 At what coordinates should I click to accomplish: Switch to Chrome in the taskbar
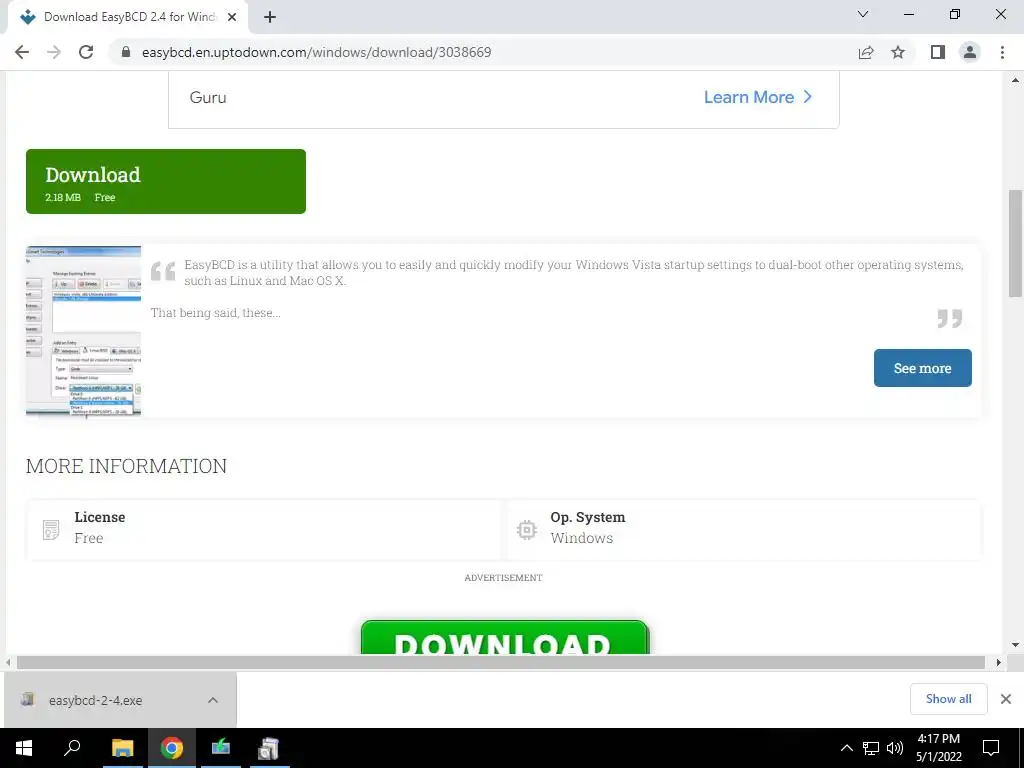point(172,748)
